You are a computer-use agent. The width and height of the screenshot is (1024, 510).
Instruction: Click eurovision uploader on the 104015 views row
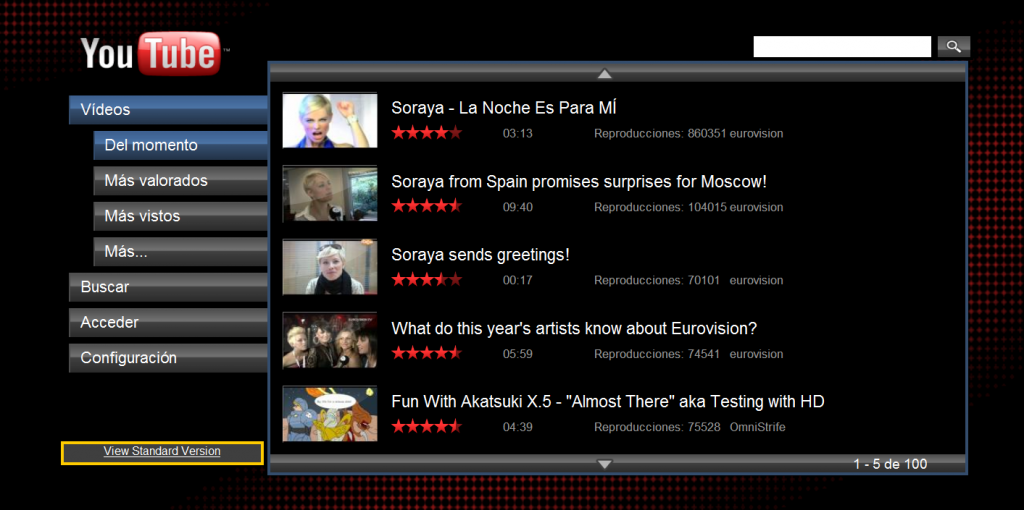pos(756,207)
